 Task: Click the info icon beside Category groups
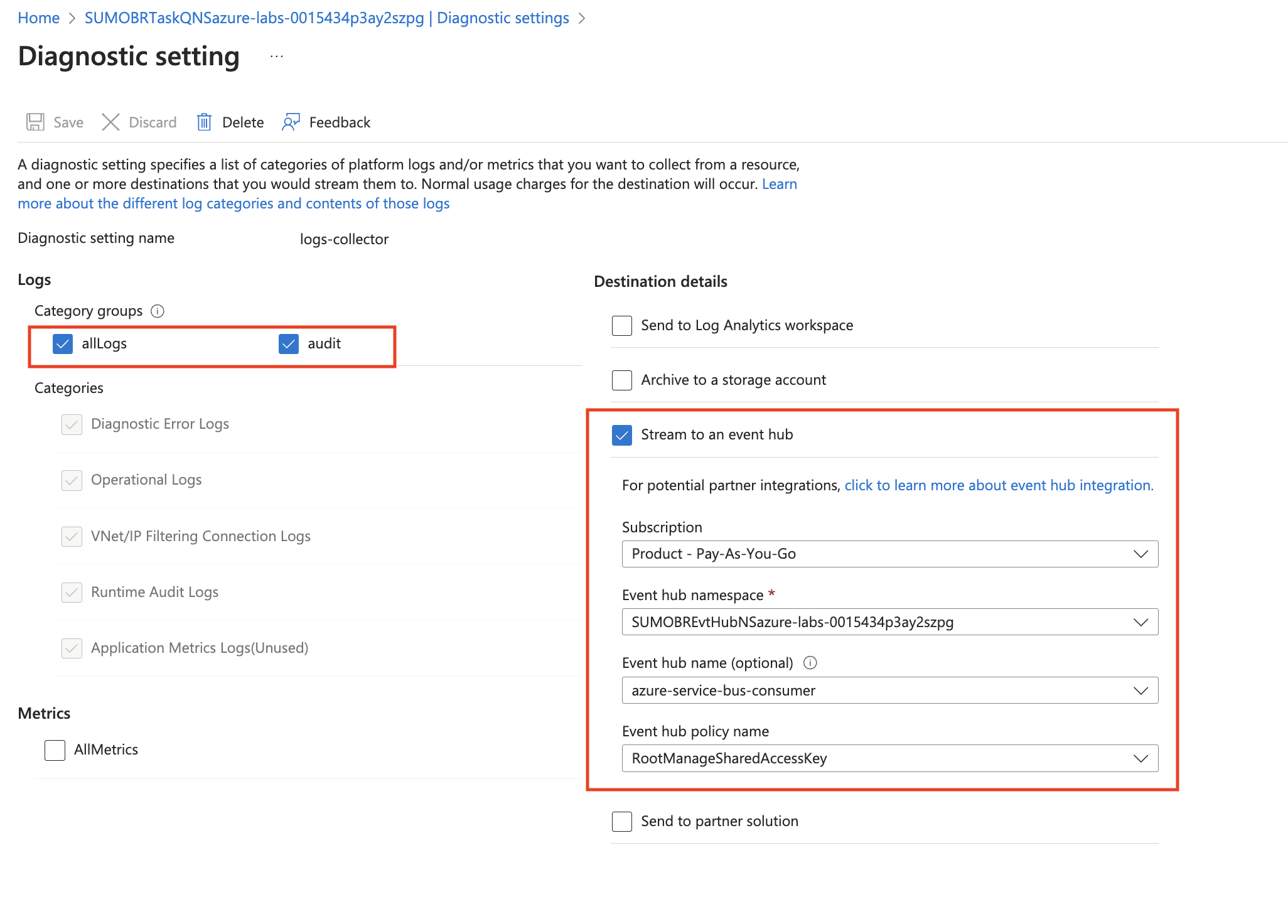coord(158,311)
